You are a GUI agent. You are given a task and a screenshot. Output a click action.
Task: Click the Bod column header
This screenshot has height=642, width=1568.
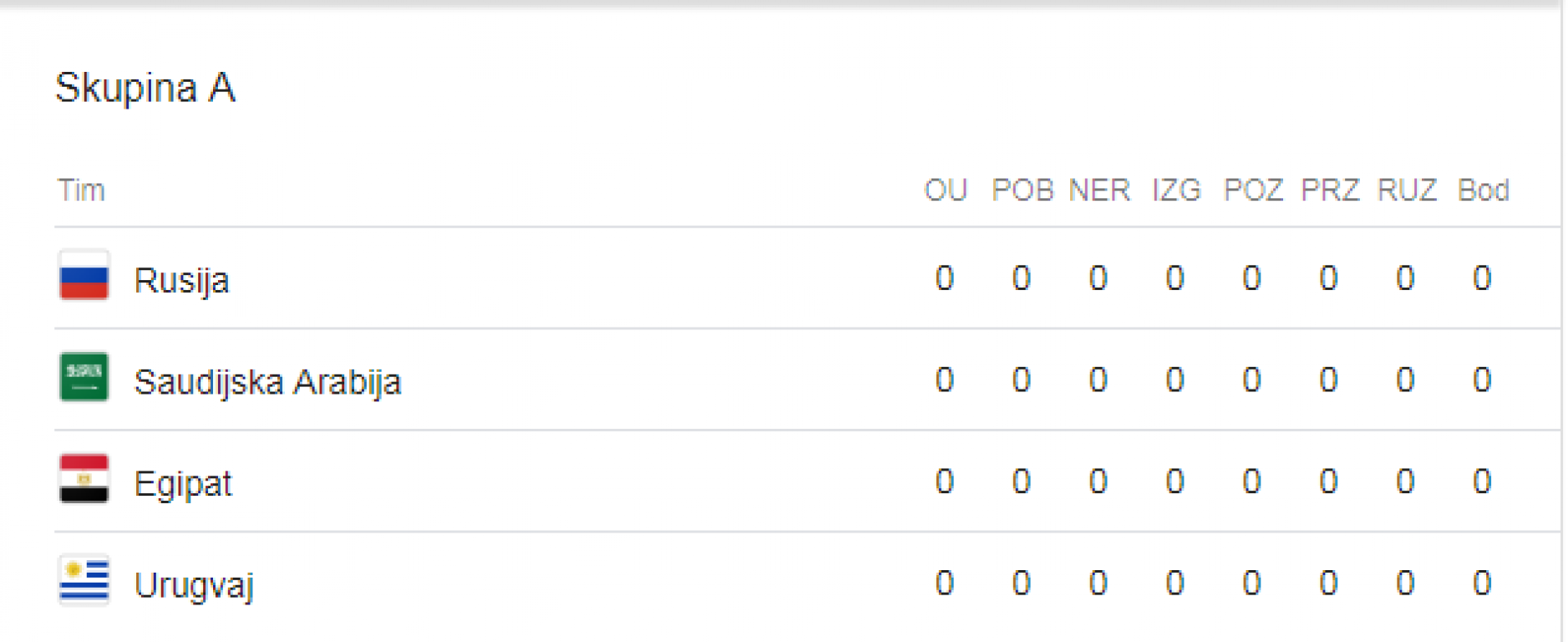coord(1483,191)
